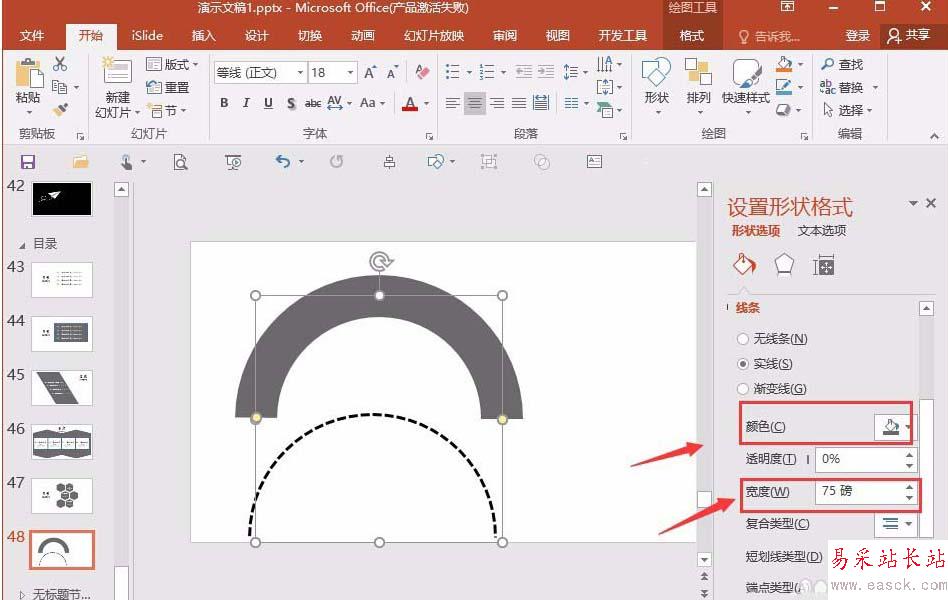This screenshot has width=948, height=600.
Task: Open the line 颜色(C) color picker
Action: [896, 427]
